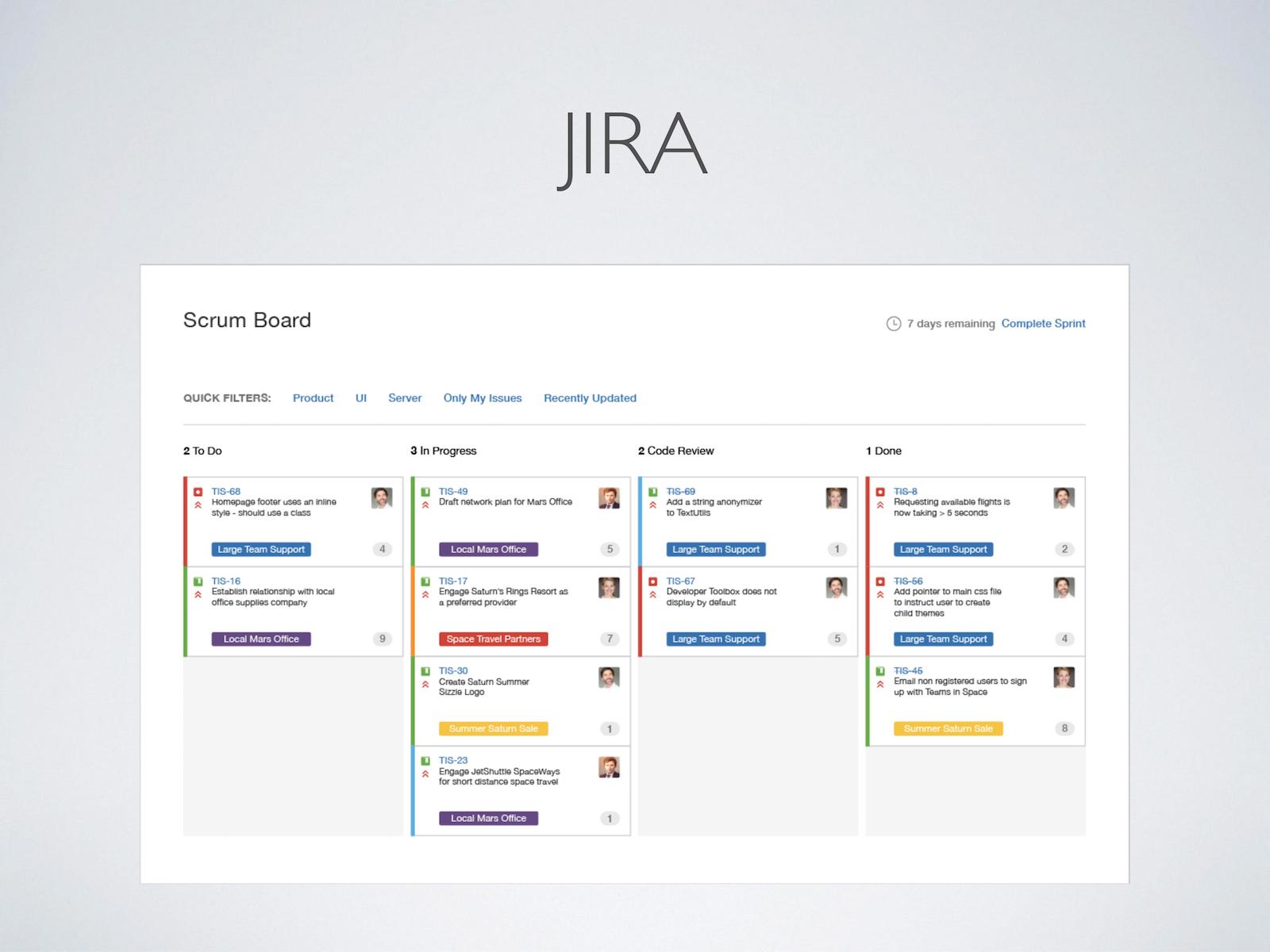Click the assignee avatar on TIS-23
This screenshot has height=952, width=1270.
pos(609,767)
